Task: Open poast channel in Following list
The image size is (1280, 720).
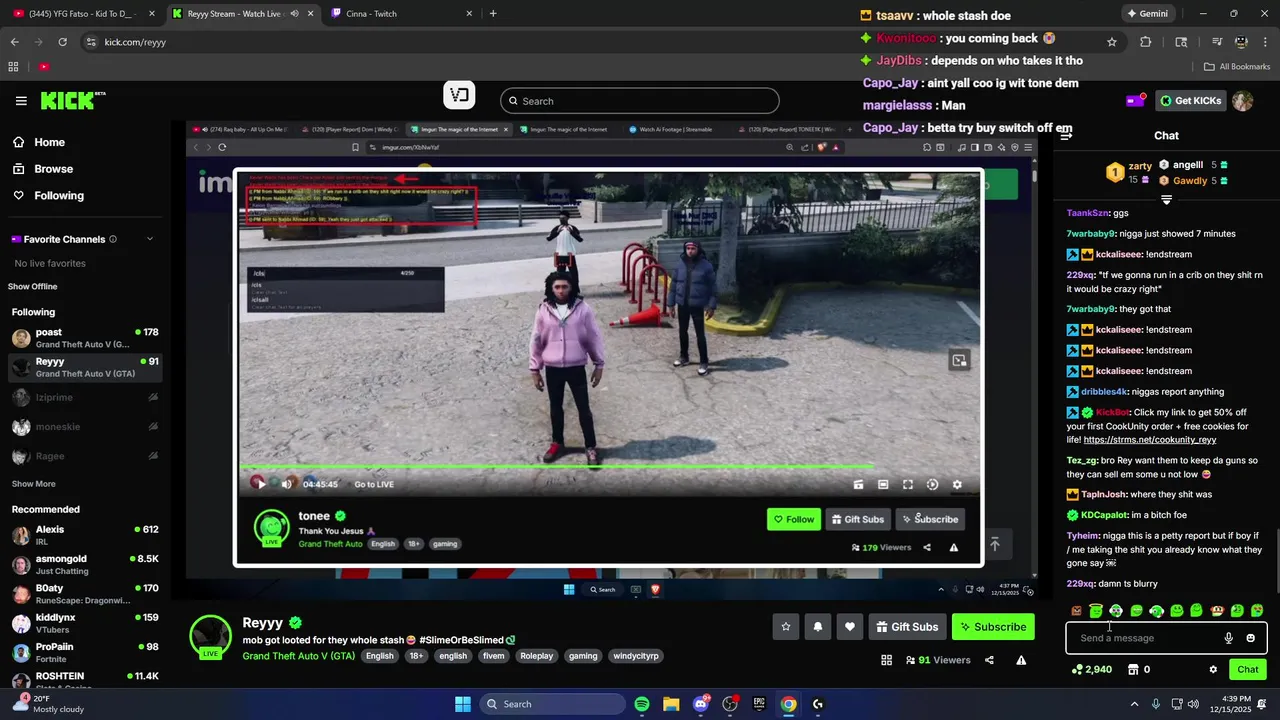Action: pyautogui.click(x=85, y=338)
